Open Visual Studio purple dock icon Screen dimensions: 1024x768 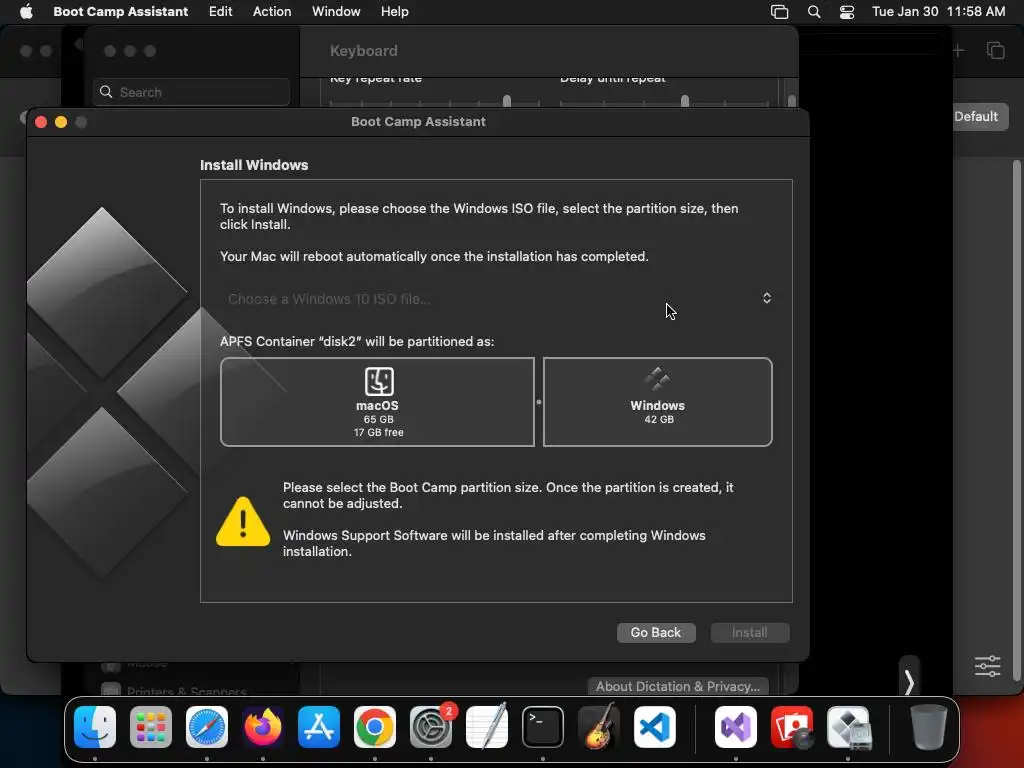coord(736,727)
